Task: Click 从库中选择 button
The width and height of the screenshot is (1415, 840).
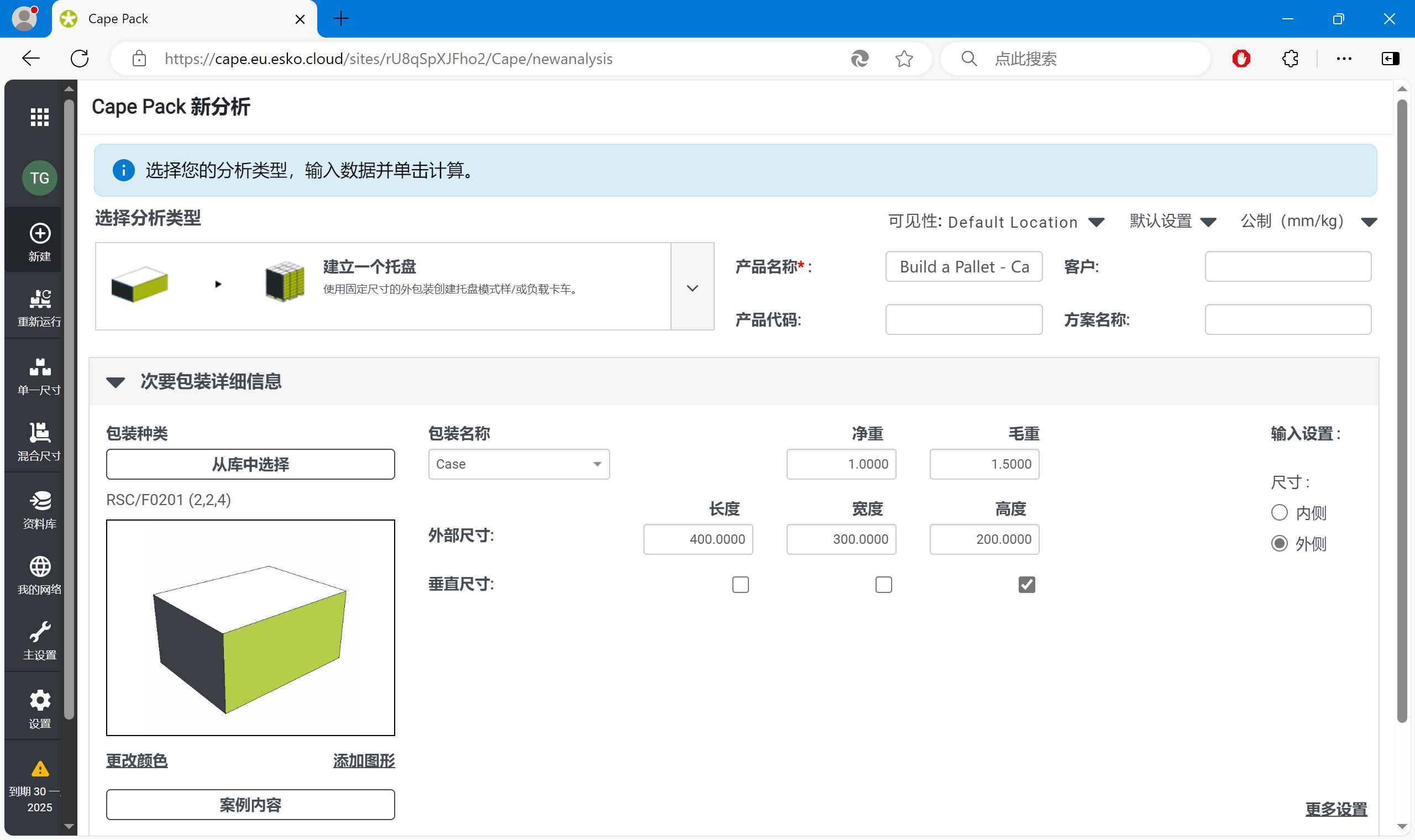Action: [x=251, y=464]
